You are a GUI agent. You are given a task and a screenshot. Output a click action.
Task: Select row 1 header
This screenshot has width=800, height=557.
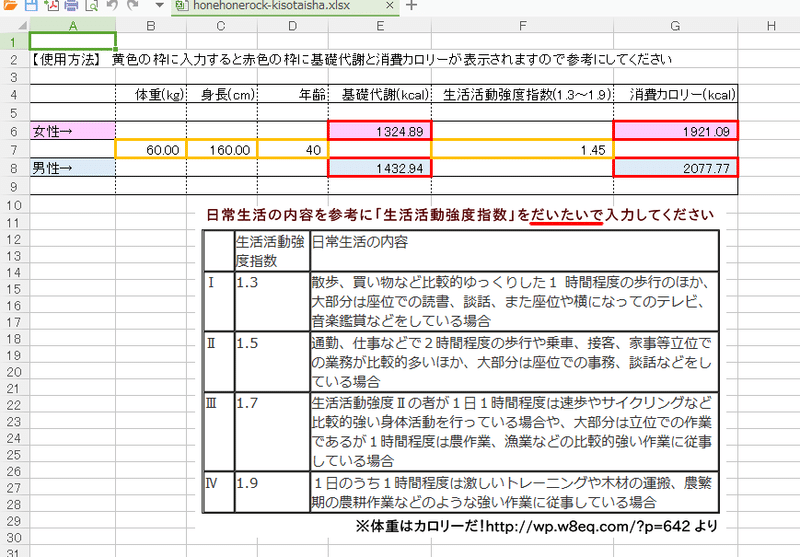click(14, 42)
